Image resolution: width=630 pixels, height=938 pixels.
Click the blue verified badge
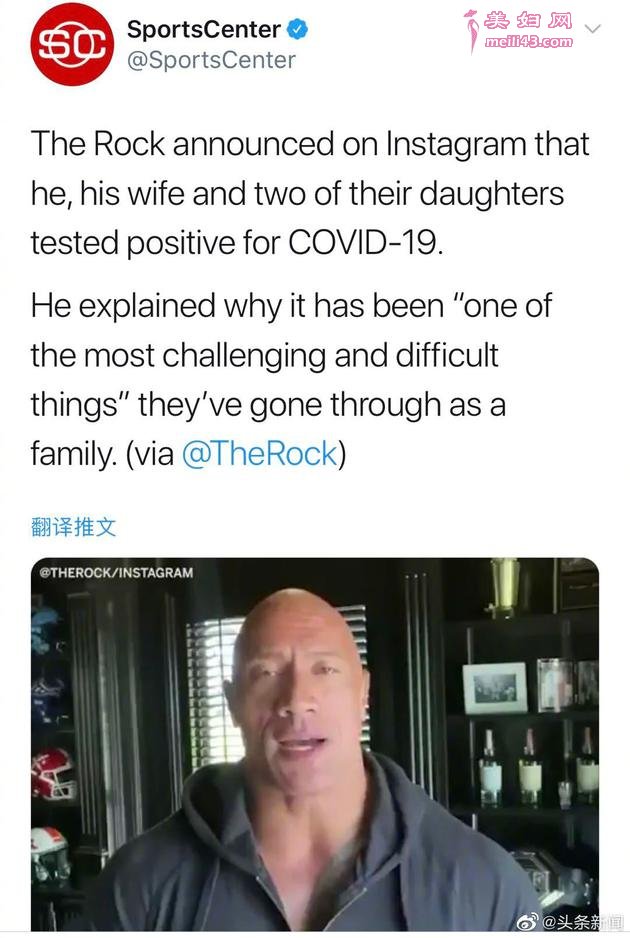coord(298,29)
